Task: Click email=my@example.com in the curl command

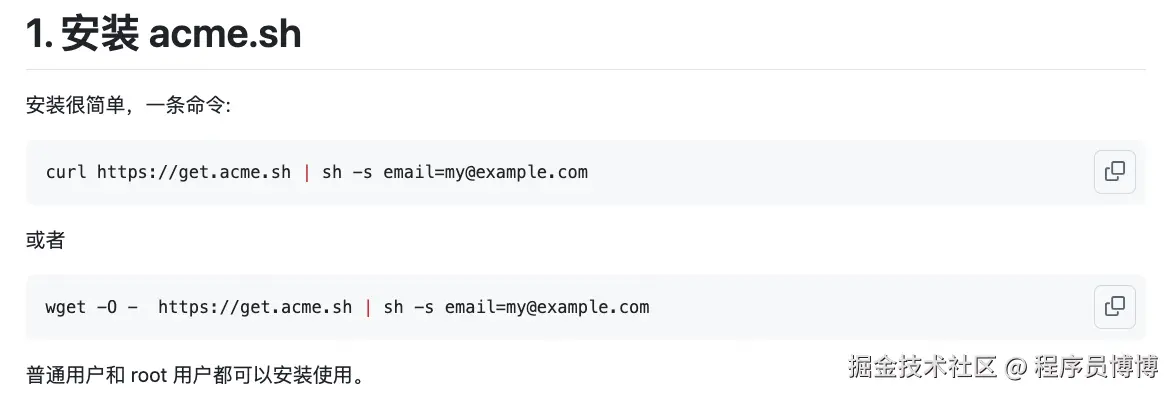Action: 486,172
